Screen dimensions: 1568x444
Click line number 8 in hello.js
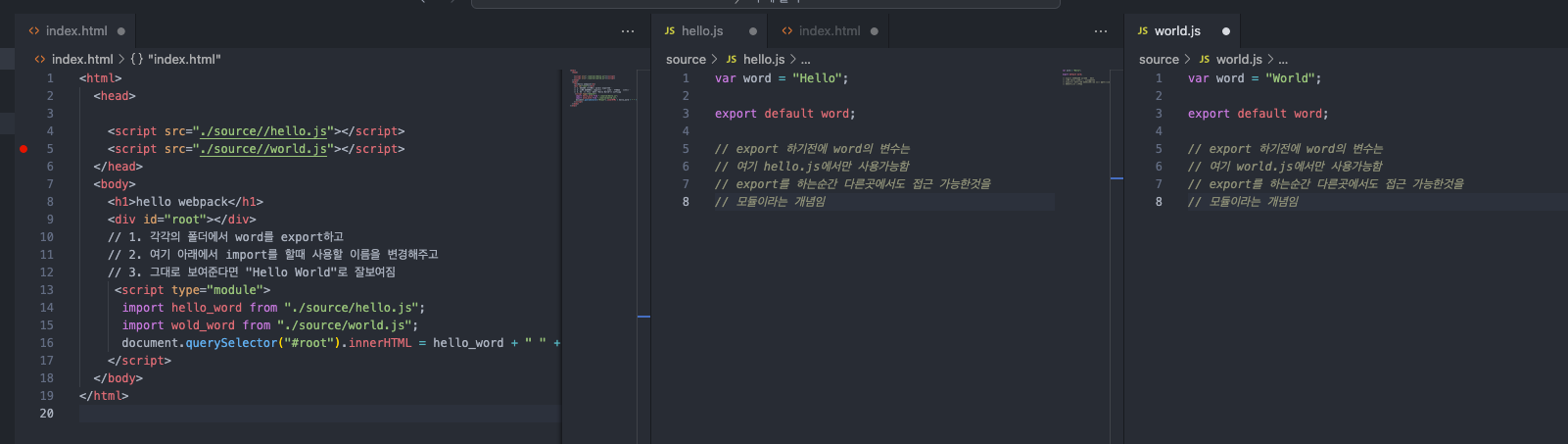[686, 202]
